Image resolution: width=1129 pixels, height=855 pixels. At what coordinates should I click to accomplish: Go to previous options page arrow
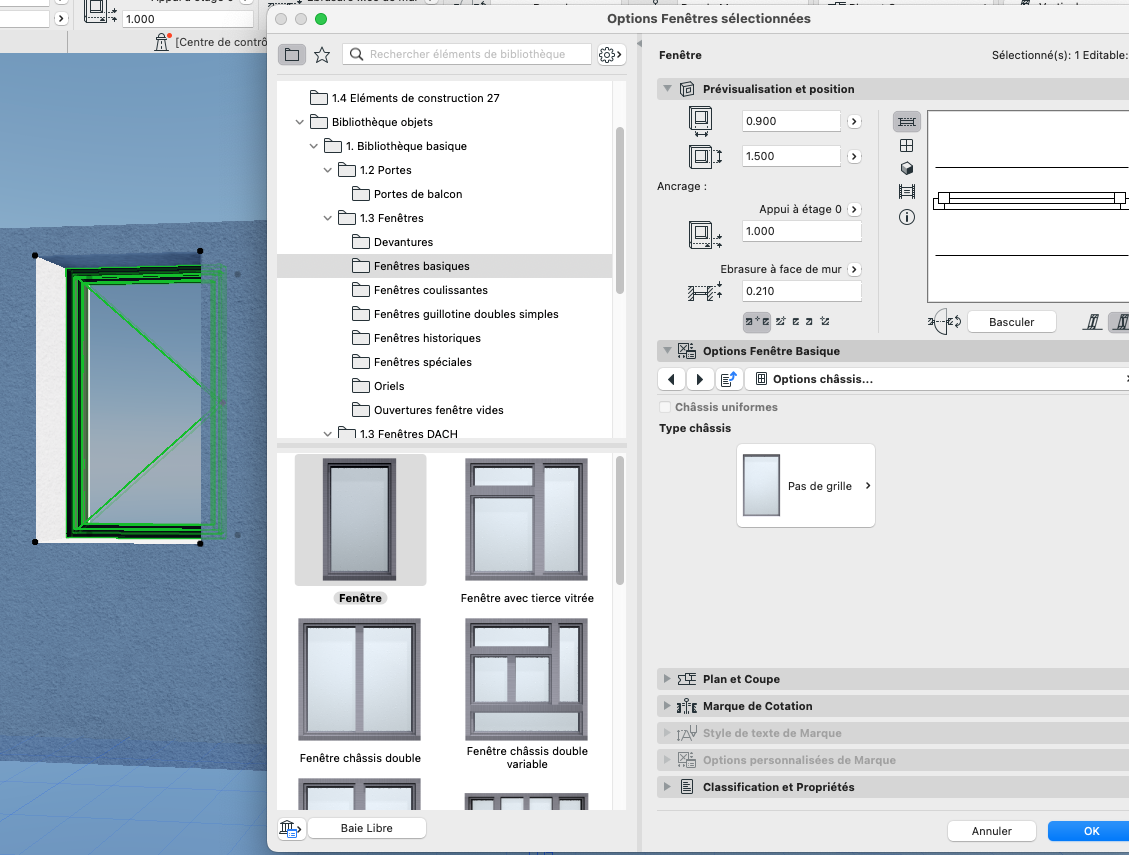[672, 379]
